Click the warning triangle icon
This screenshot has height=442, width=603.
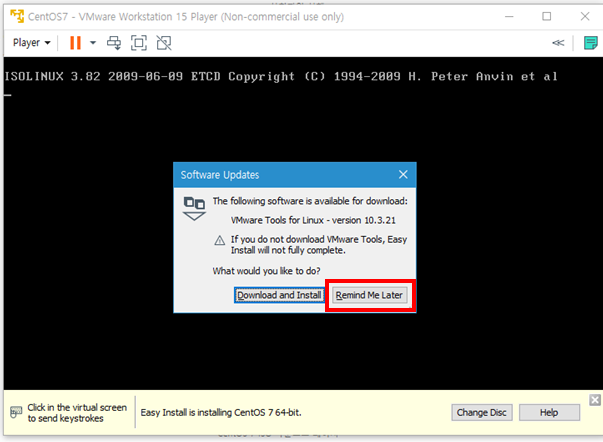220,241
